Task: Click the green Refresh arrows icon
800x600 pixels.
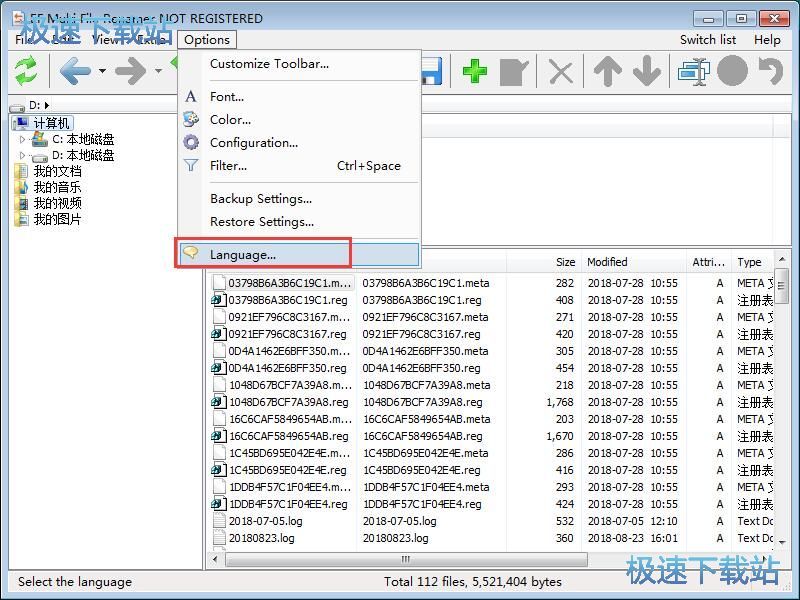Action: [x=26, y=70]
